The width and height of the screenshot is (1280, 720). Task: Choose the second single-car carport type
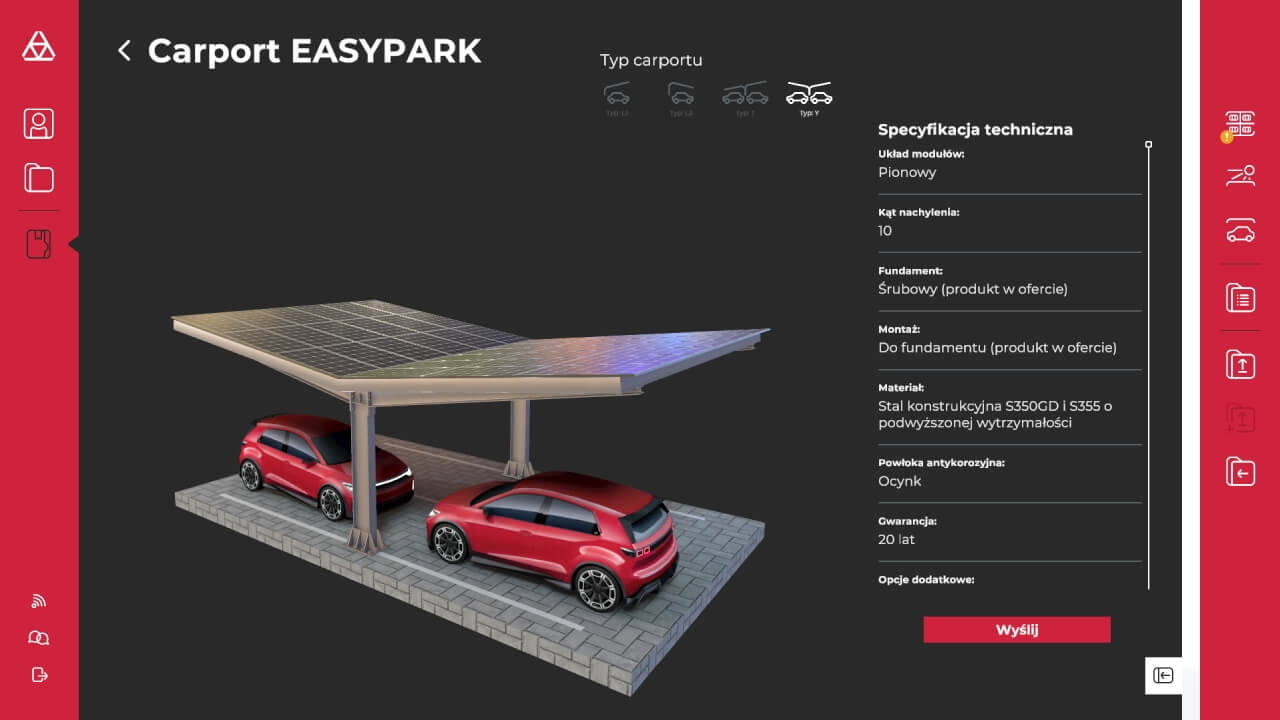click(681, 98)
